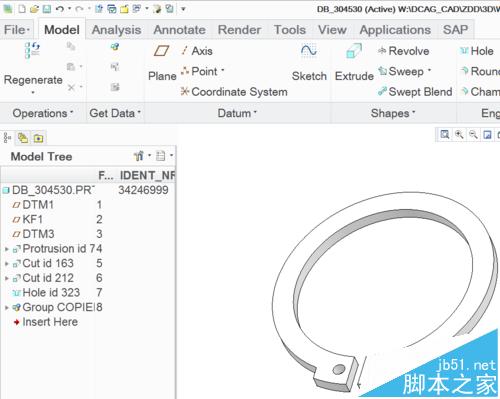
Task: Click the New file icon
Action: [x=22, y=9]
